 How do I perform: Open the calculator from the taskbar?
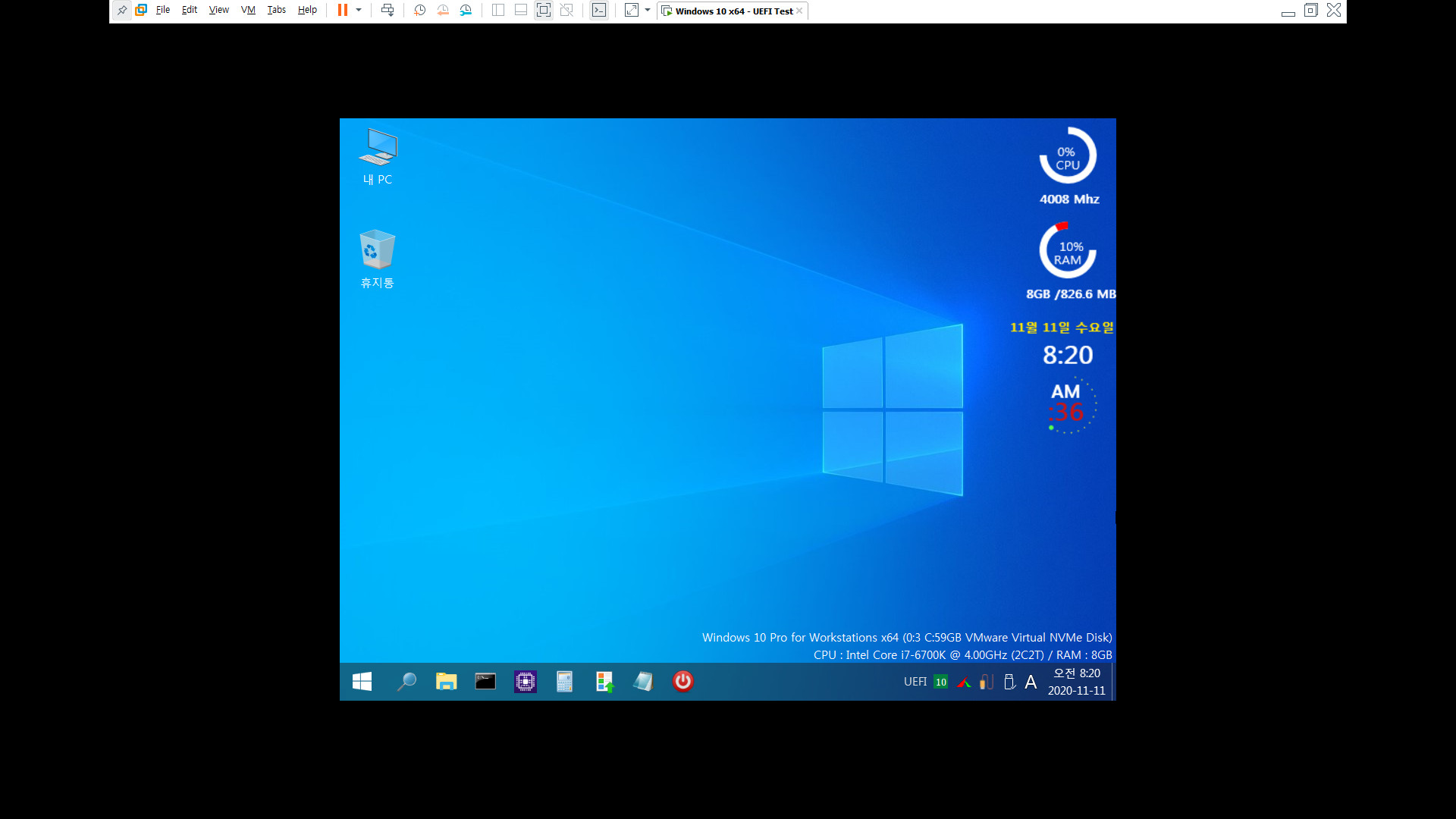(565, 682)
